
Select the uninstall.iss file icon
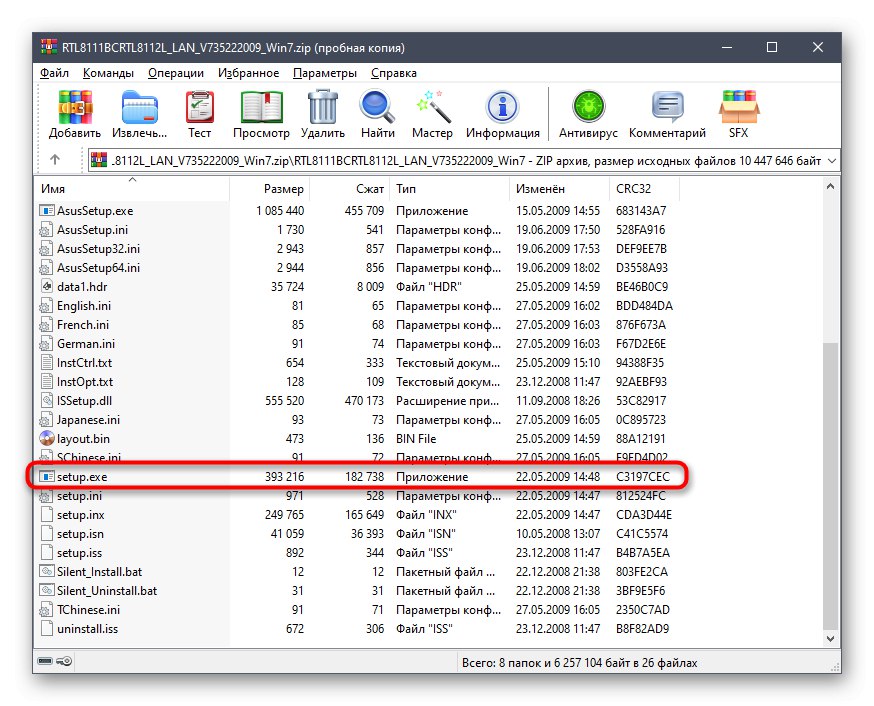click(47, 629)
